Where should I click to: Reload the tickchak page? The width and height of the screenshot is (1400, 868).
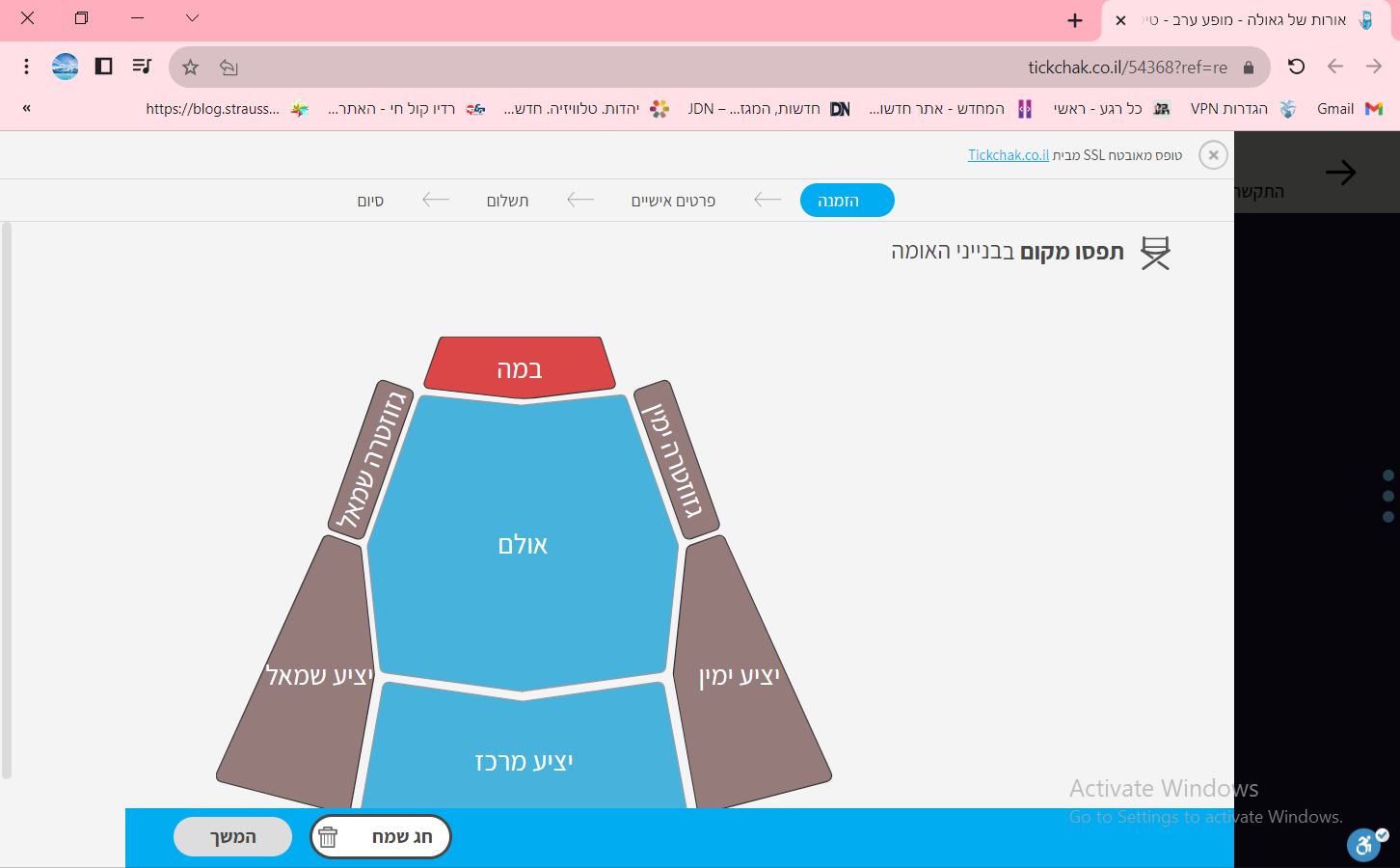pos(1297,67)
